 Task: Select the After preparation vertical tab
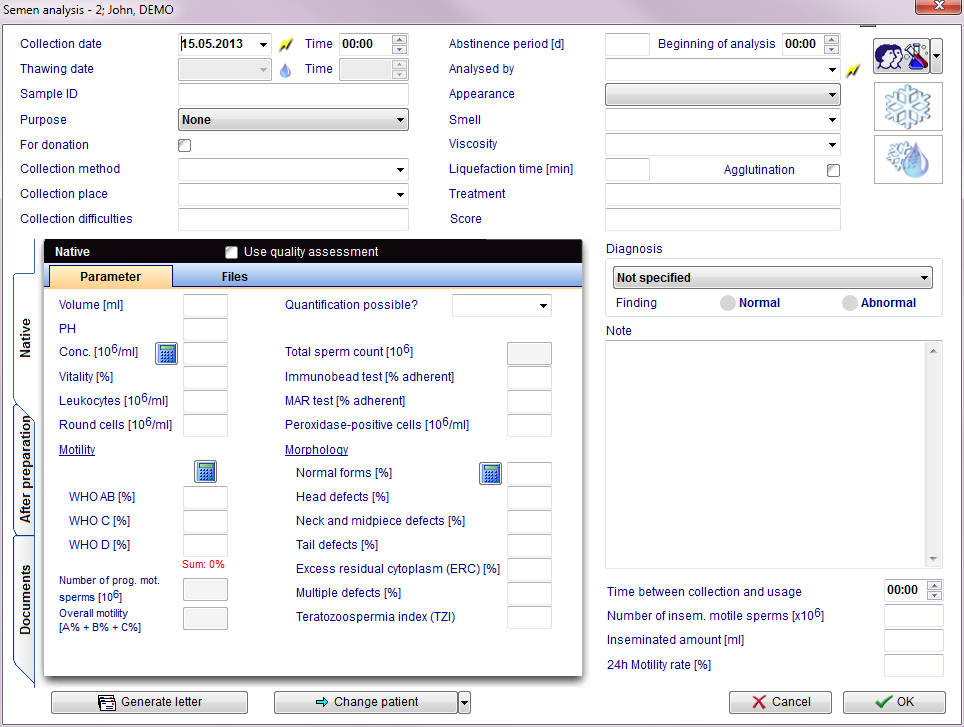(25, 469)
